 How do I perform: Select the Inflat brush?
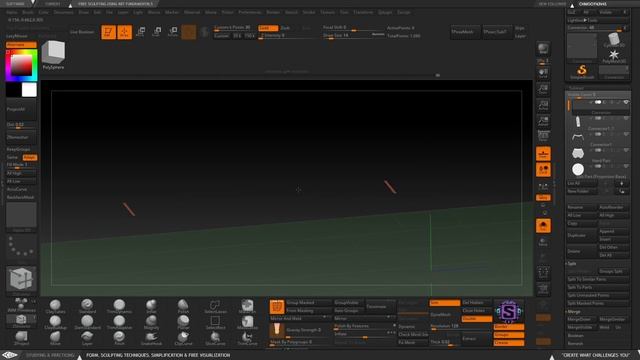point(151,306)
